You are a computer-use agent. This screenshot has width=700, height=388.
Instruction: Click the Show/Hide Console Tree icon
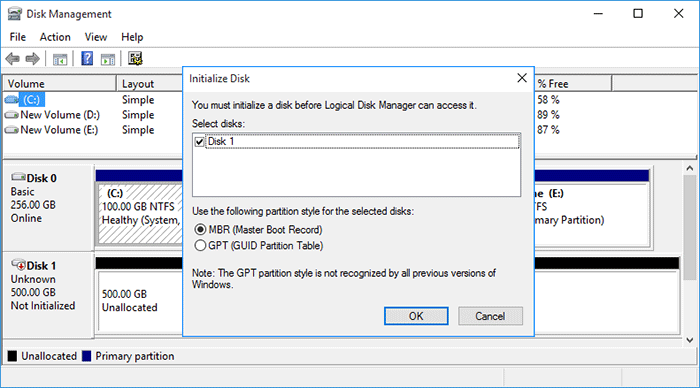(x=60, y=59)
